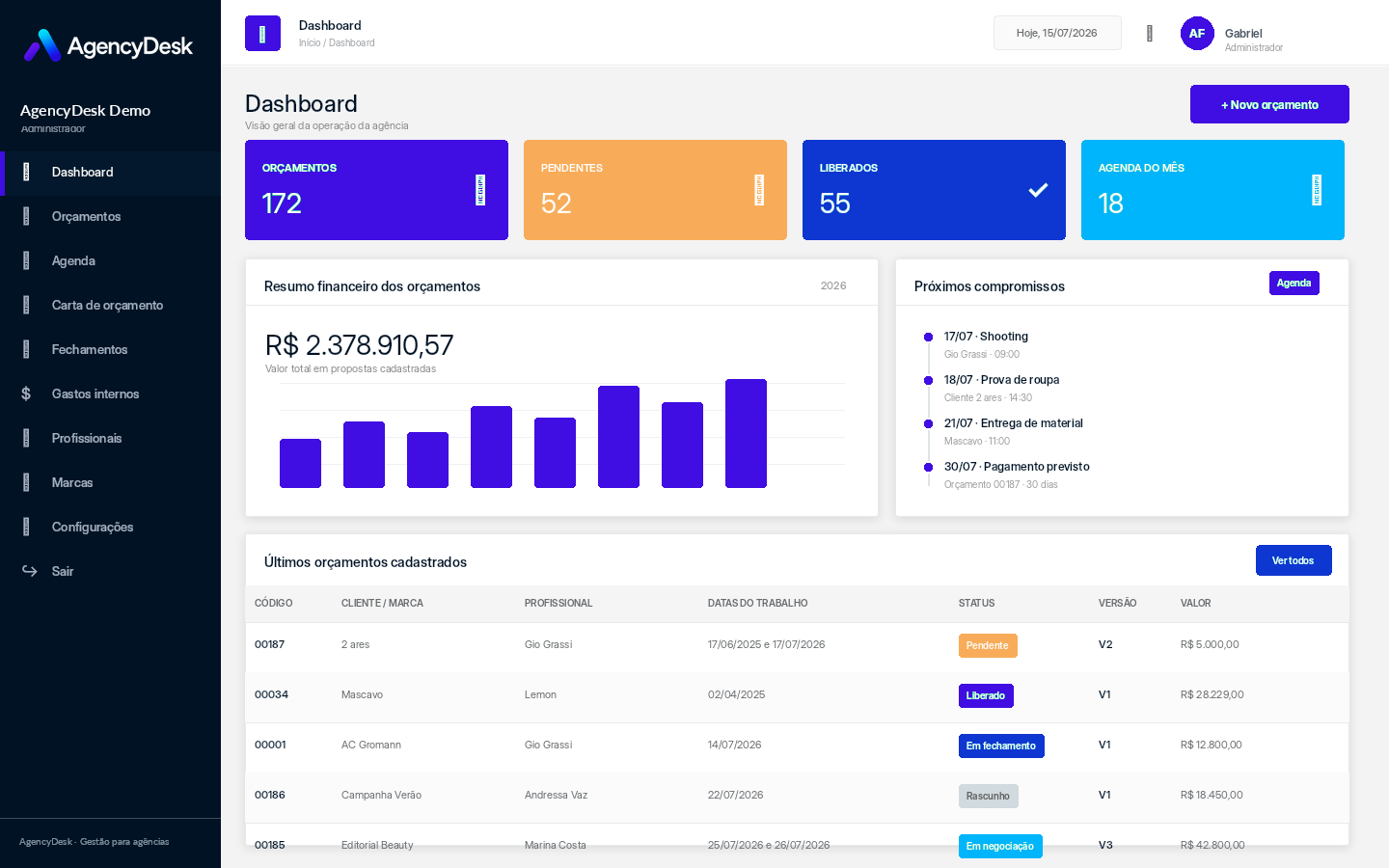Click the Rascunho status badge
The image size is (1389, 868).
989,796
